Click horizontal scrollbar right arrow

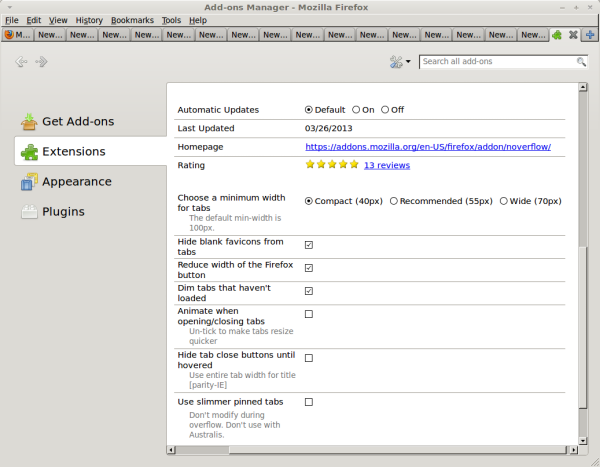tap(573, 450)
